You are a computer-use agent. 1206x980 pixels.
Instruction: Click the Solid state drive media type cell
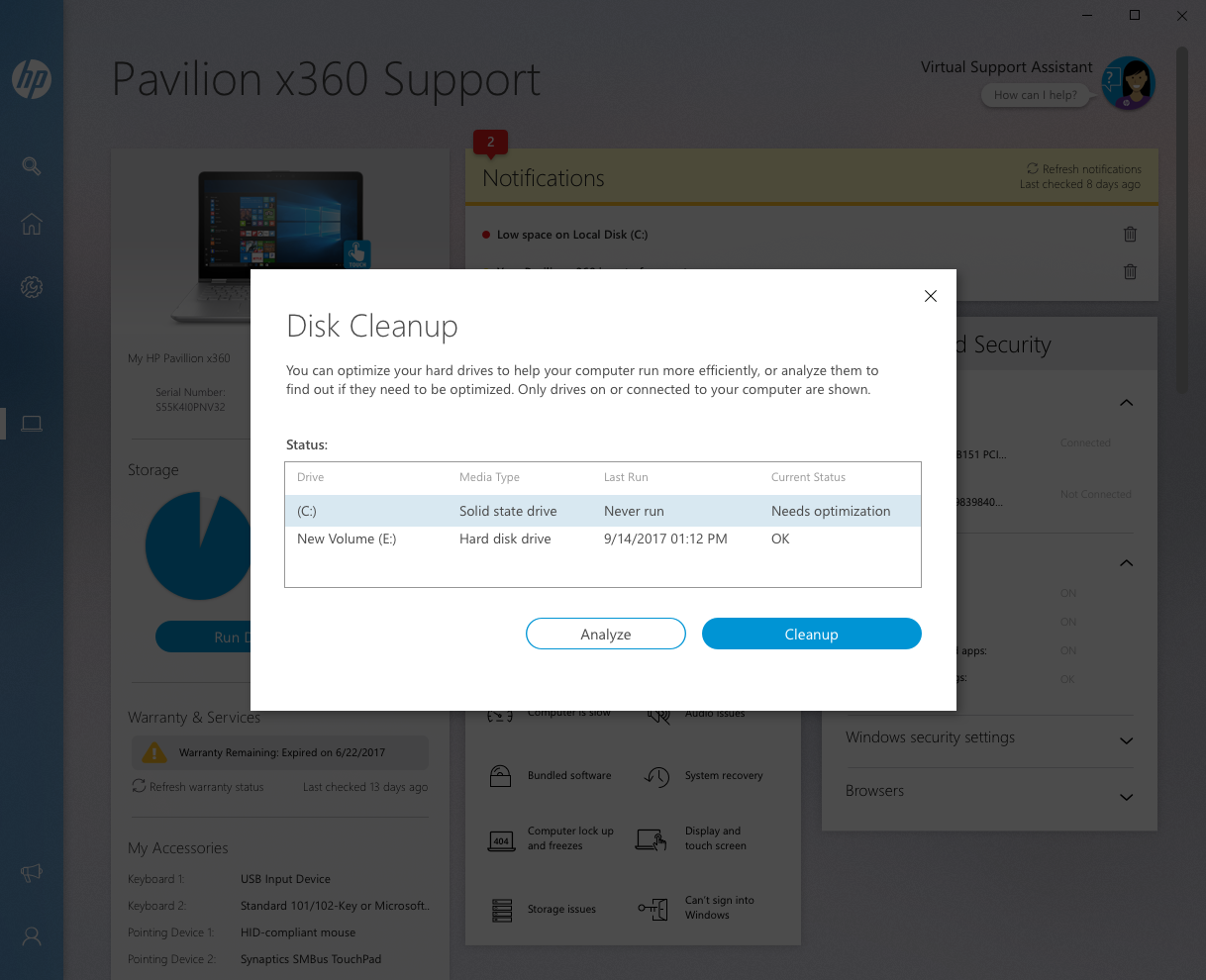tap(508, 511)
